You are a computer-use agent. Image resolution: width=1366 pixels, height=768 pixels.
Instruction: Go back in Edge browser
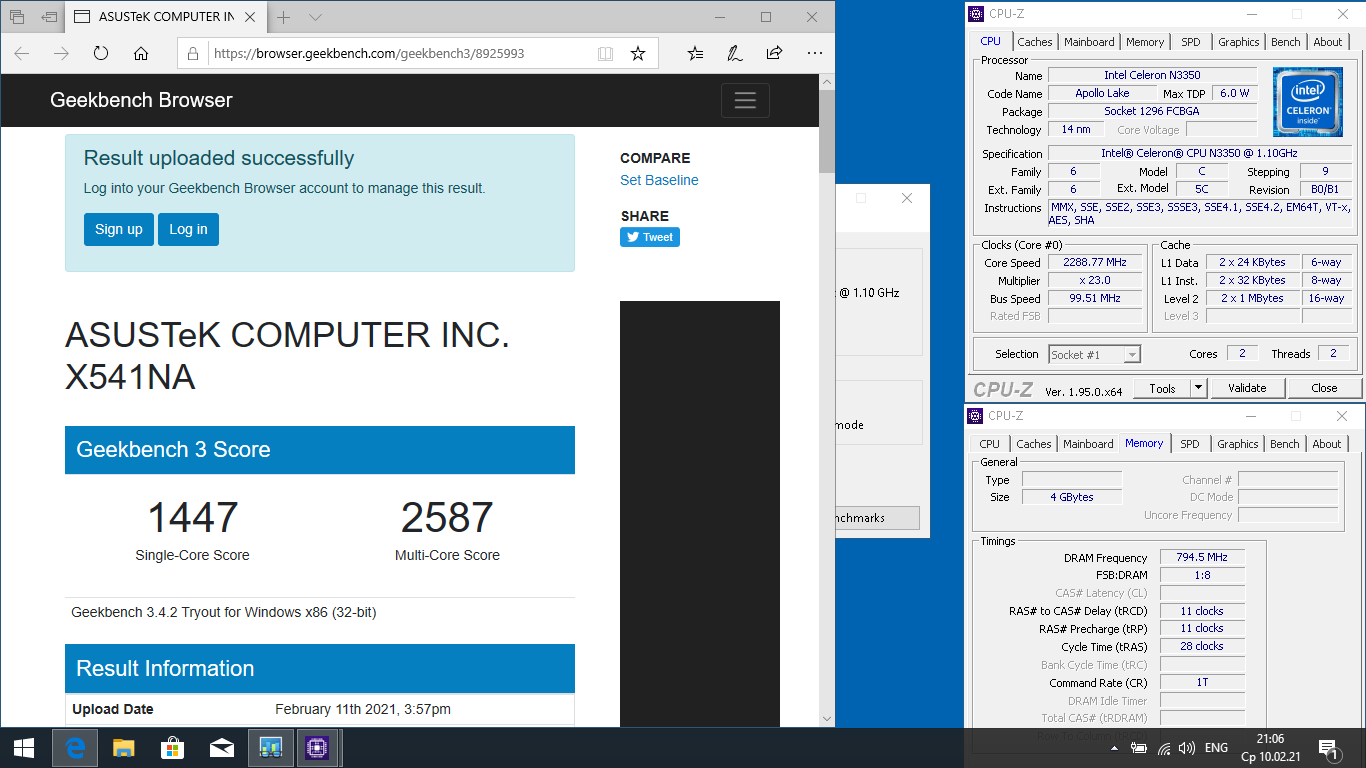[x=22, y=54]
